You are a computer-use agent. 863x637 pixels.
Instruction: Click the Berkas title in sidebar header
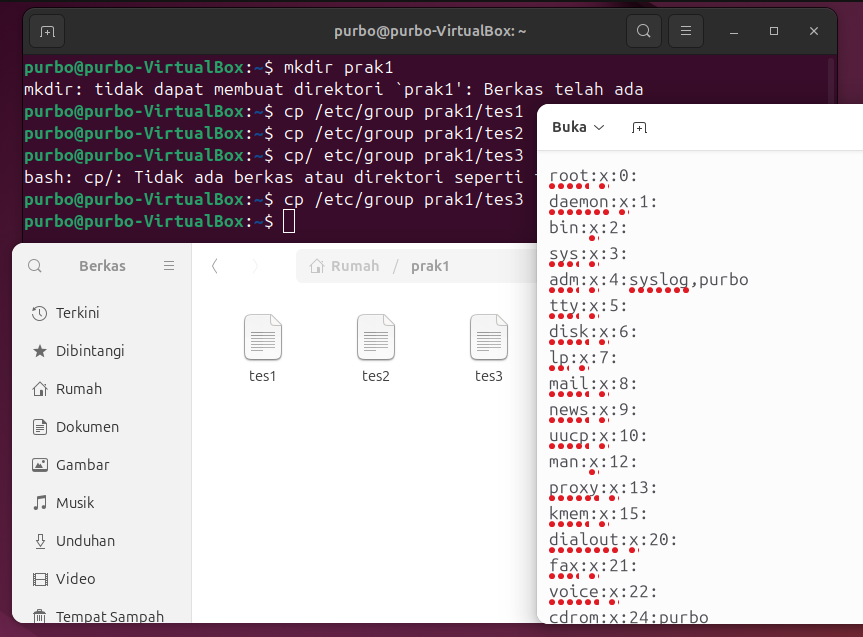(x=102, y=266)
